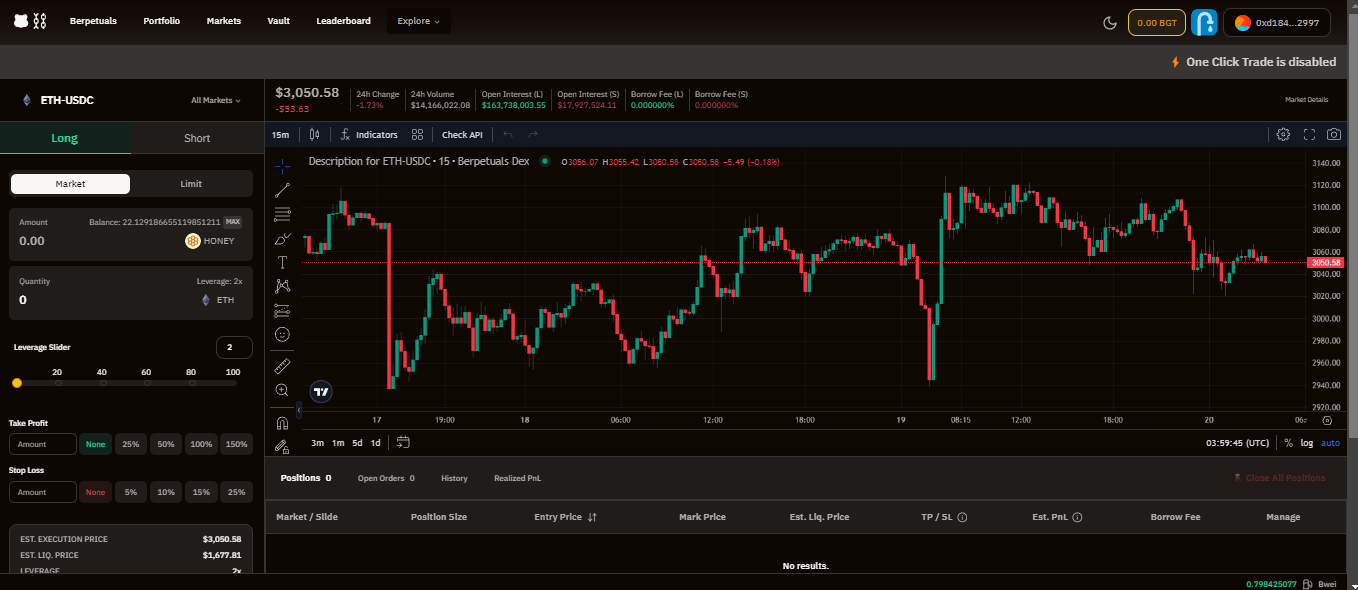Open go to date calendar

click(403, 442)
